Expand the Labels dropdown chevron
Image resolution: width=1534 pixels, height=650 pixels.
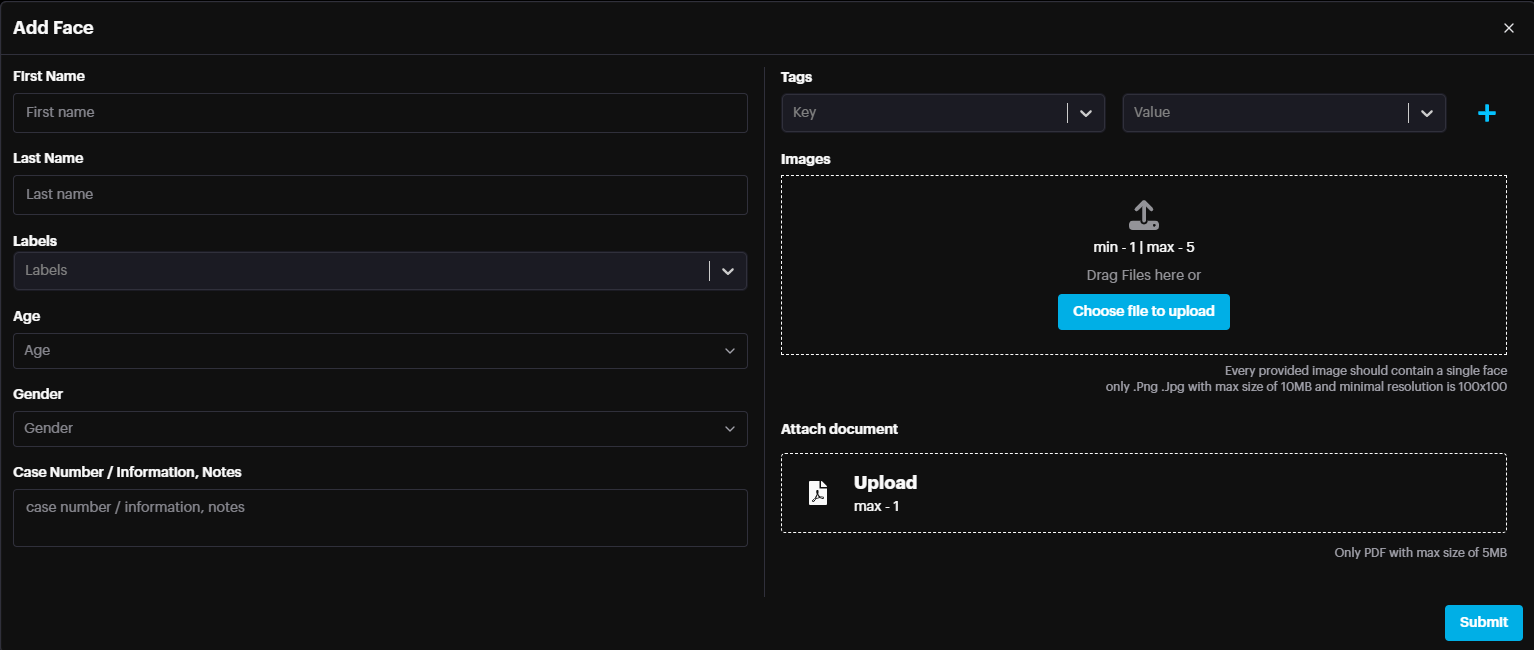[x=728, y=271]
